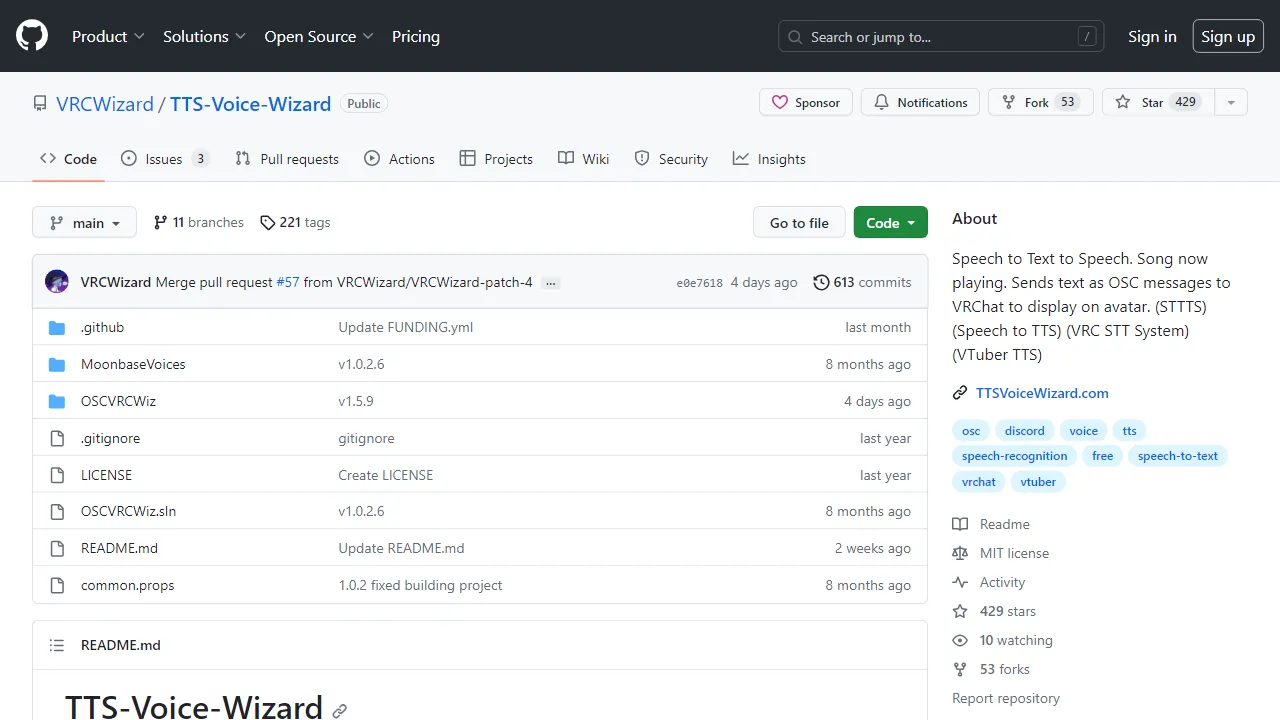Click the Sponsor heart button
Image resolution: width=1280 pixels, height=720 pixels.
click(806, 102)
